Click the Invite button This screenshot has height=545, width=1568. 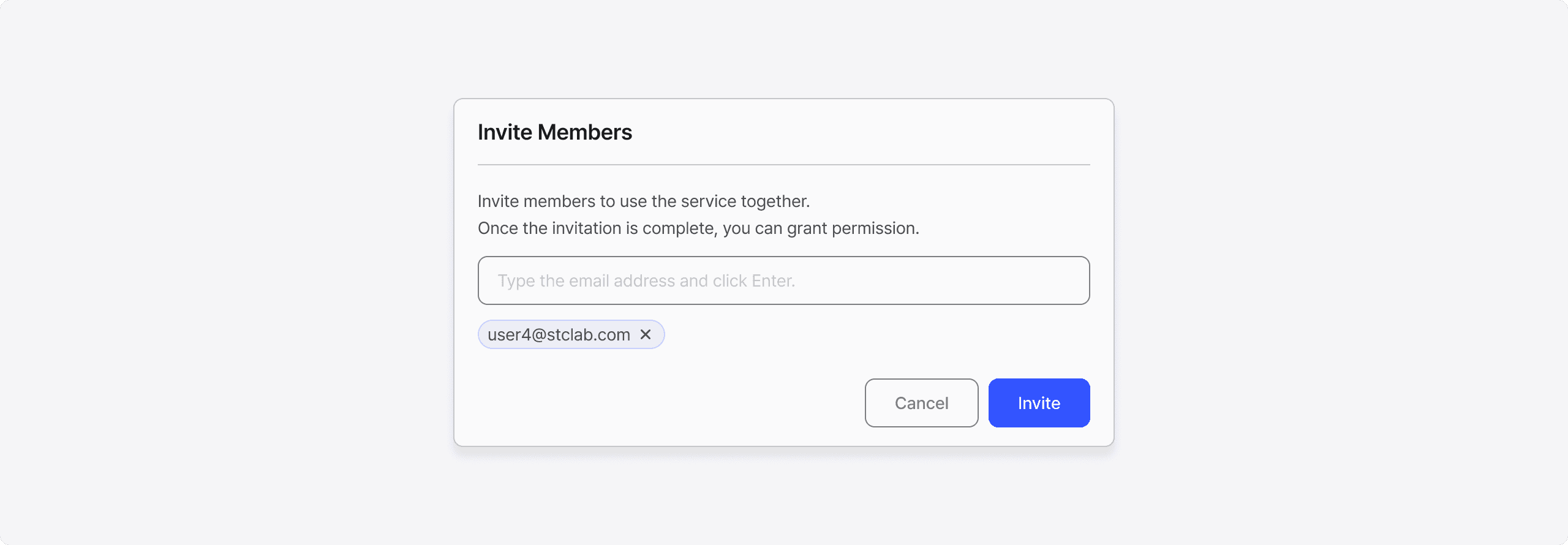tap(1039, 403)
